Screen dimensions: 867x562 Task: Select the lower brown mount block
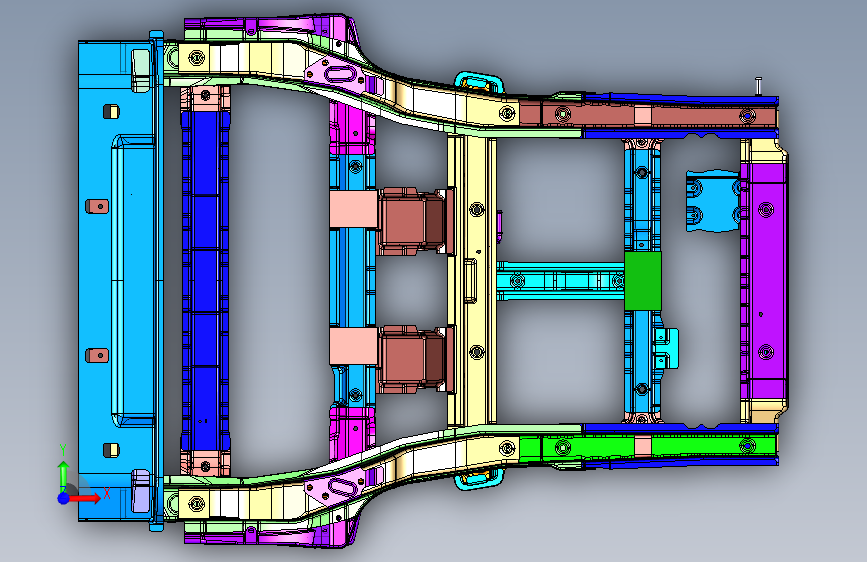pyautogui.click(x=416, y=359)
